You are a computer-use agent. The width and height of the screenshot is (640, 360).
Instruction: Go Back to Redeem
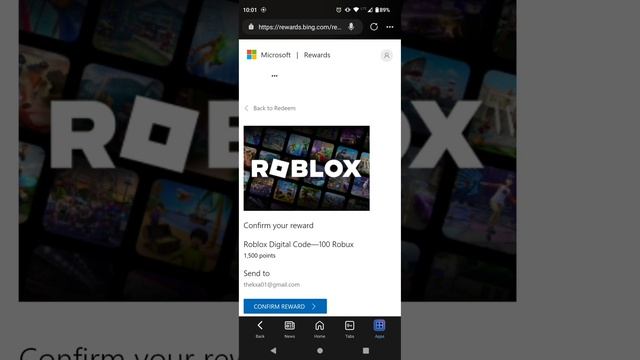[x=270, y=108]
